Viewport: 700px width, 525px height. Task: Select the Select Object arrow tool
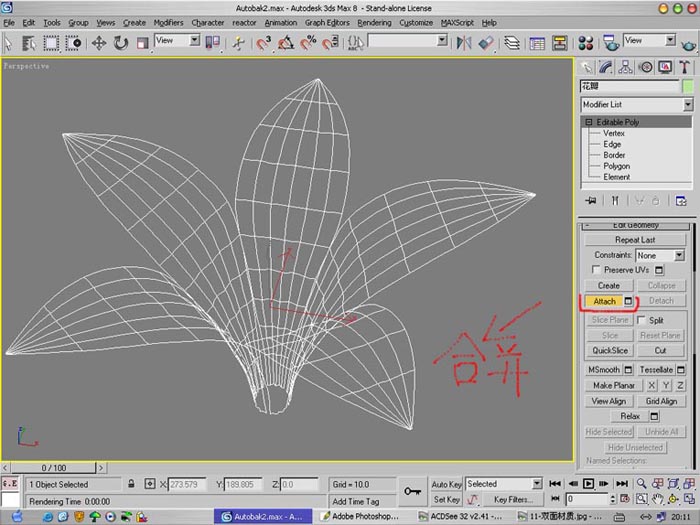pyautogui.click(x=8, y=43)
